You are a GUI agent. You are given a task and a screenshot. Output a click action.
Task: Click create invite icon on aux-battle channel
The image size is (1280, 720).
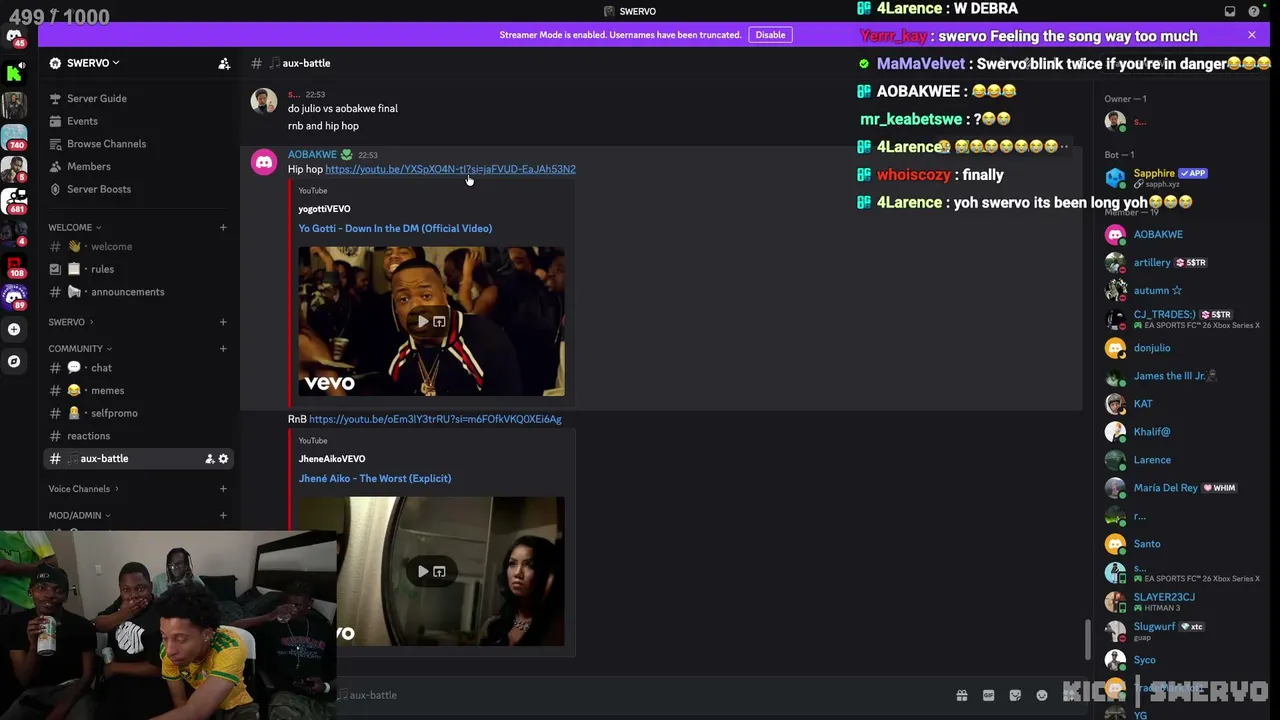209,458
